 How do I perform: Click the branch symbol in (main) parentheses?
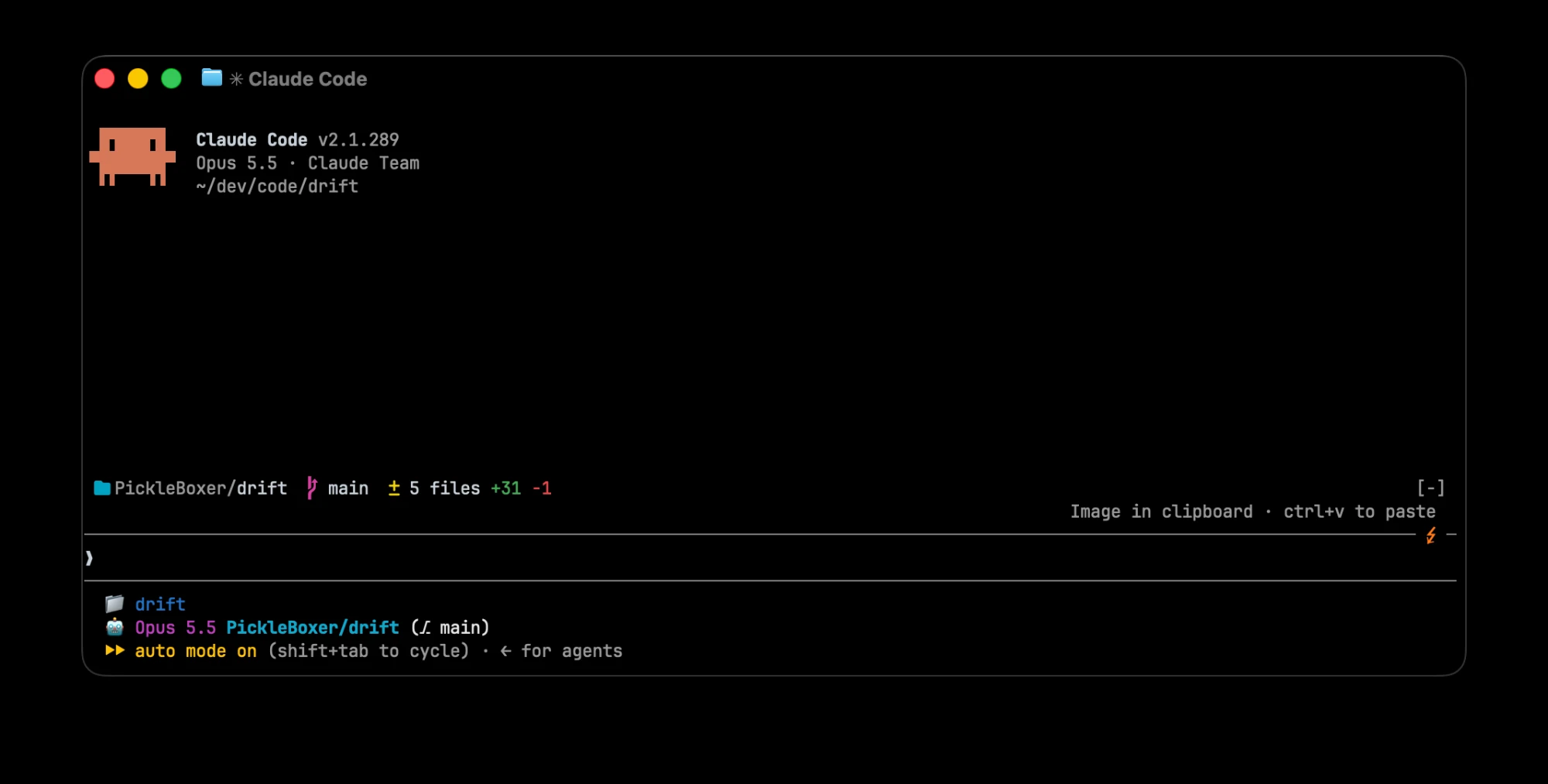425,628
